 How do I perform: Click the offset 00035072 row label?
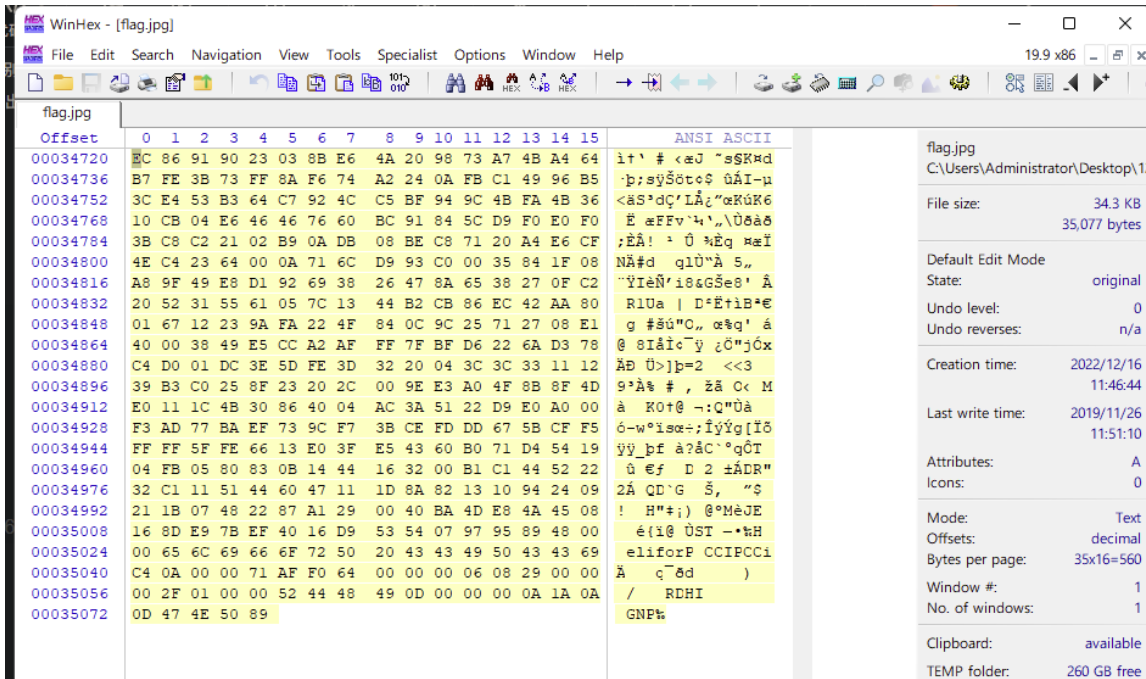[x=69, y=613]
